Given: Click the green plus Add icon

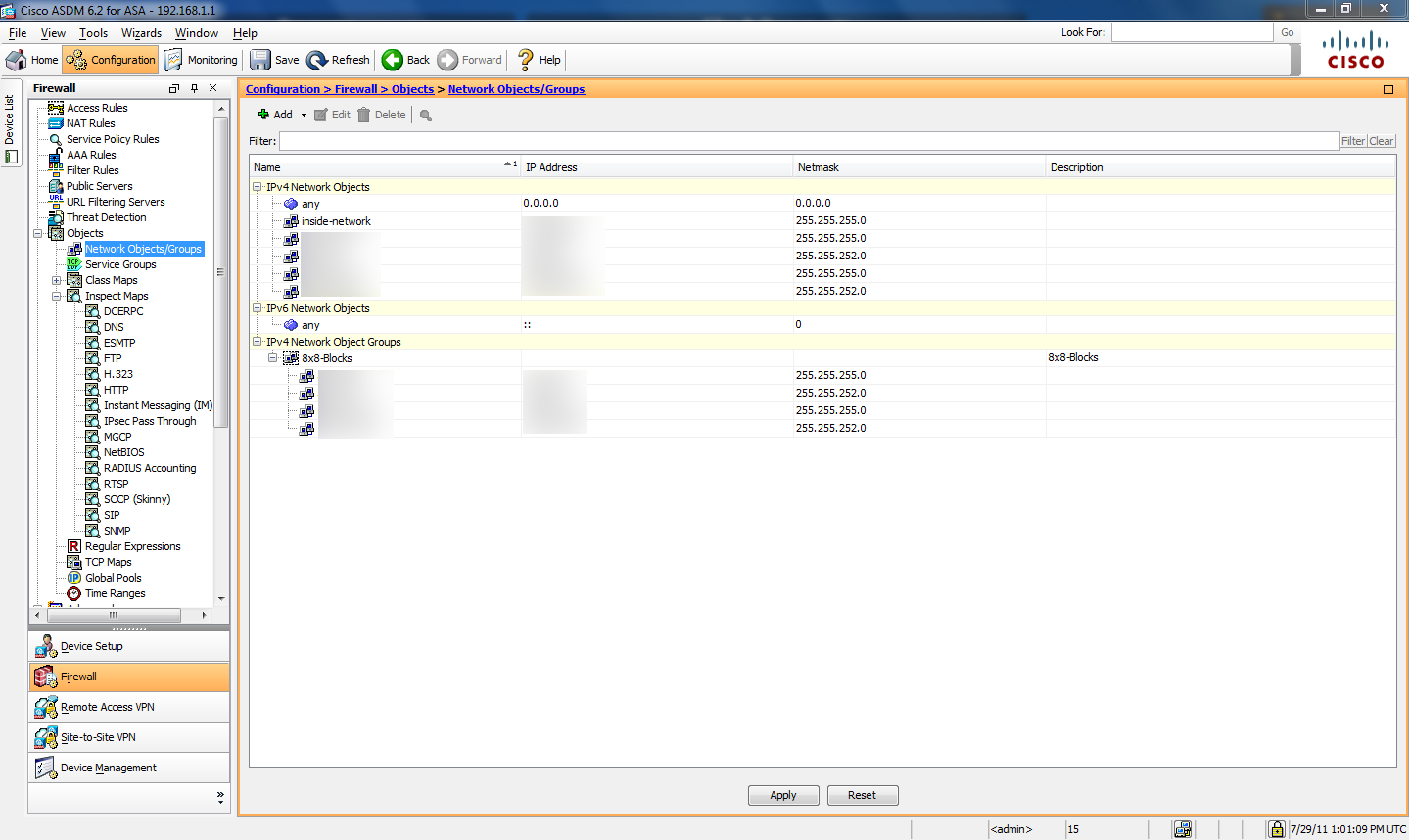Looking at the screenshot, I should [x=263, y=115].
